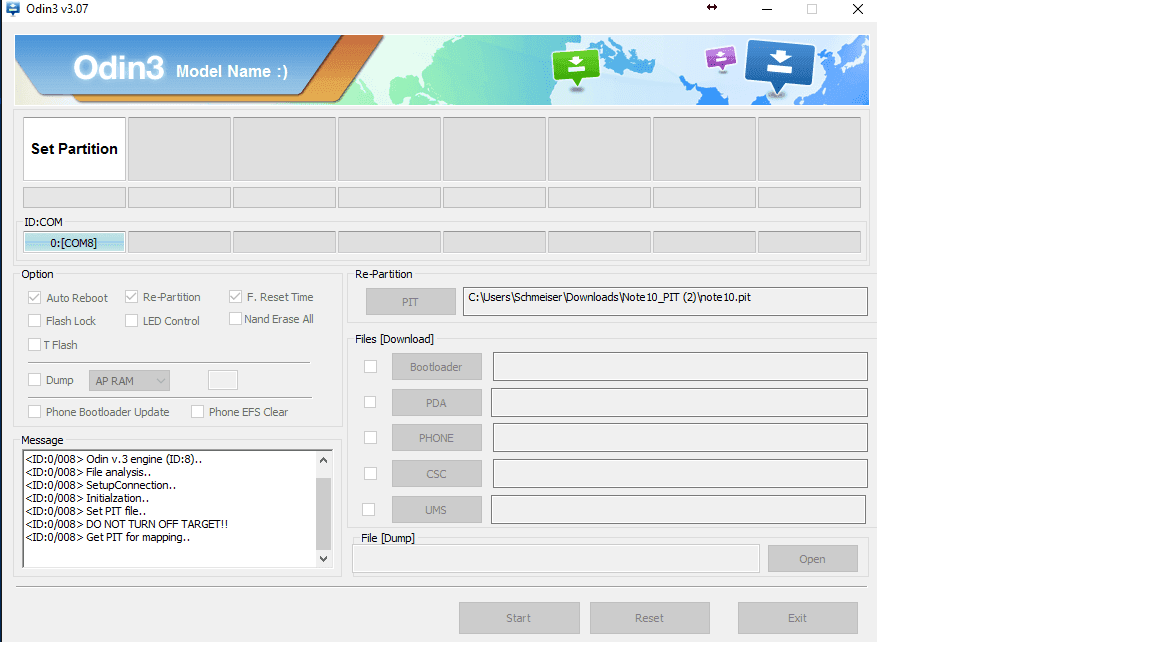Click the PDA file button
Image resolution: width=1152 pixels, height=648 pixels.
436,403
